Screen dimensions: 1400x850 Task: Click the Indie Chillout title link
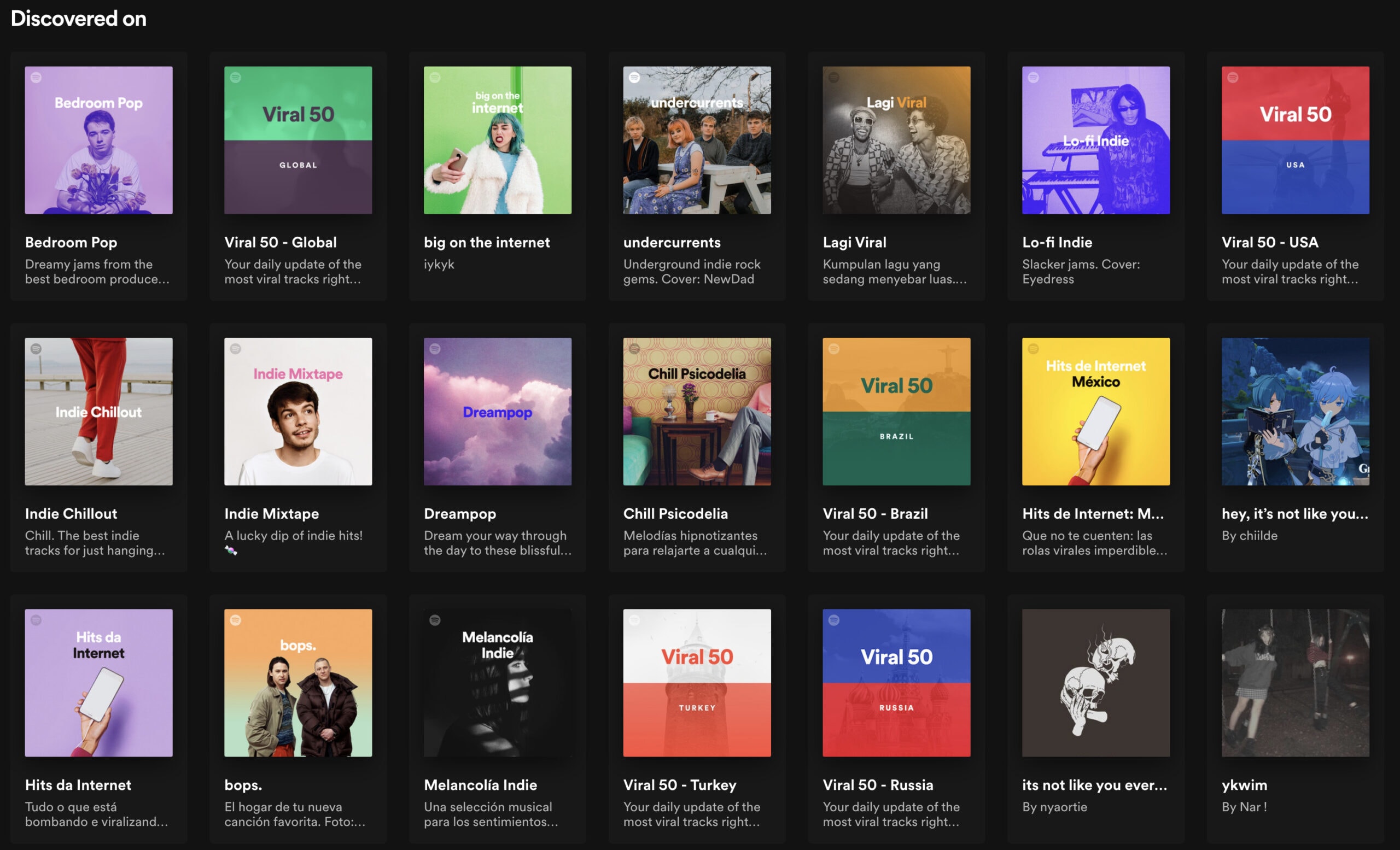[71, 514]
